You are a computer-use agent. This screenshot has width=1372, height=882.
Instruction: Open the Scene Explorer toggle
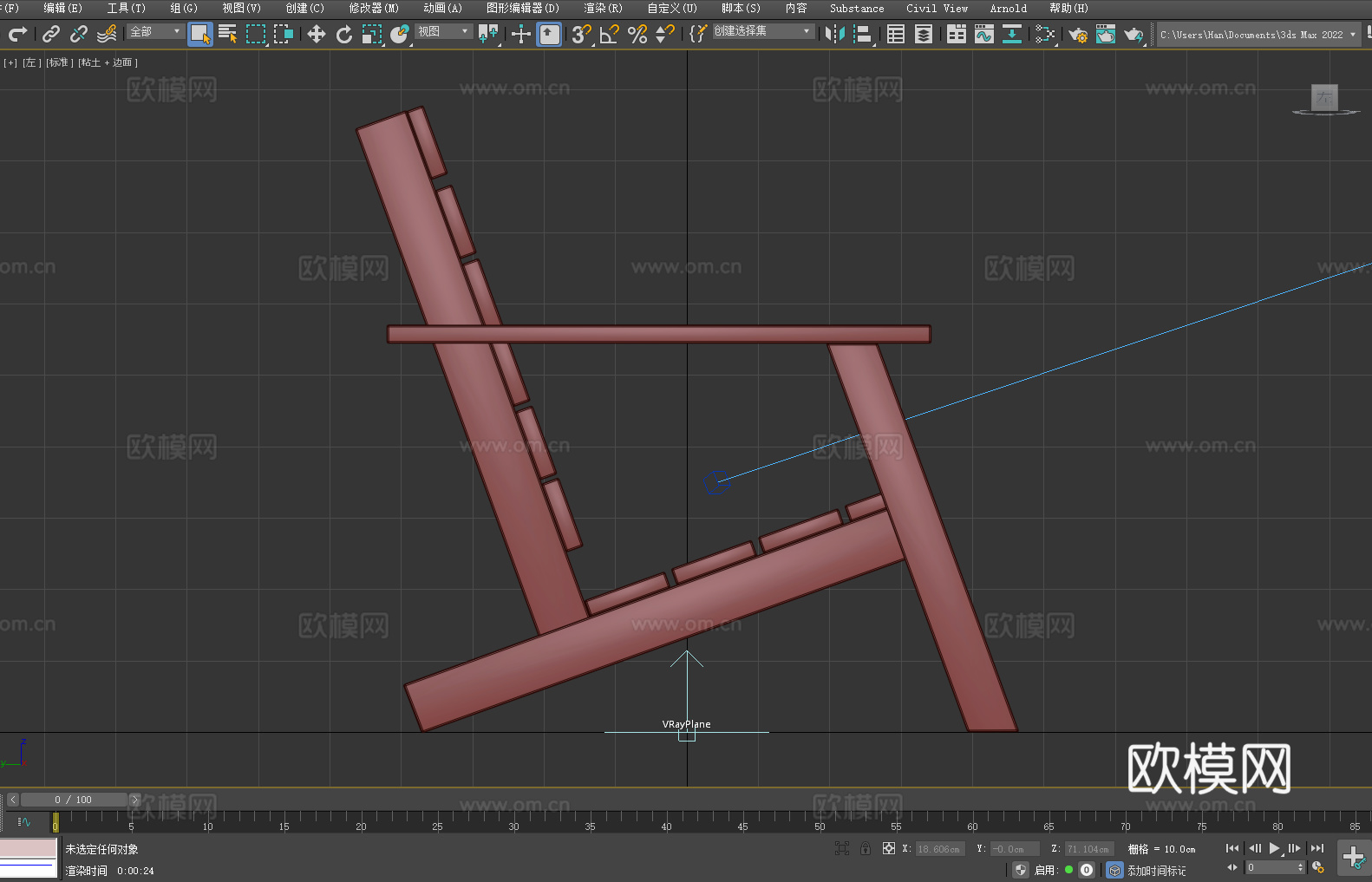[x=896, y=34]
